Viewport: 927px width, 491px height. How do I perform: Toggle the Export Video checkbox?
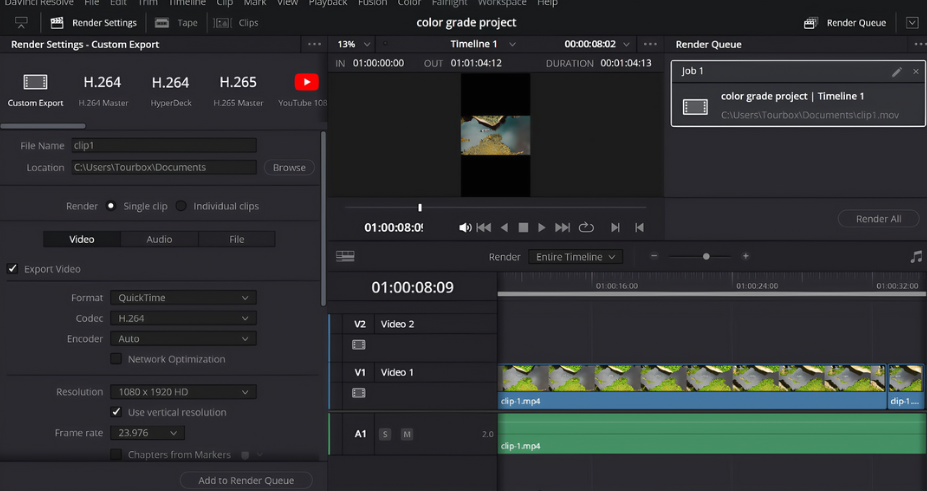point(12,268)
